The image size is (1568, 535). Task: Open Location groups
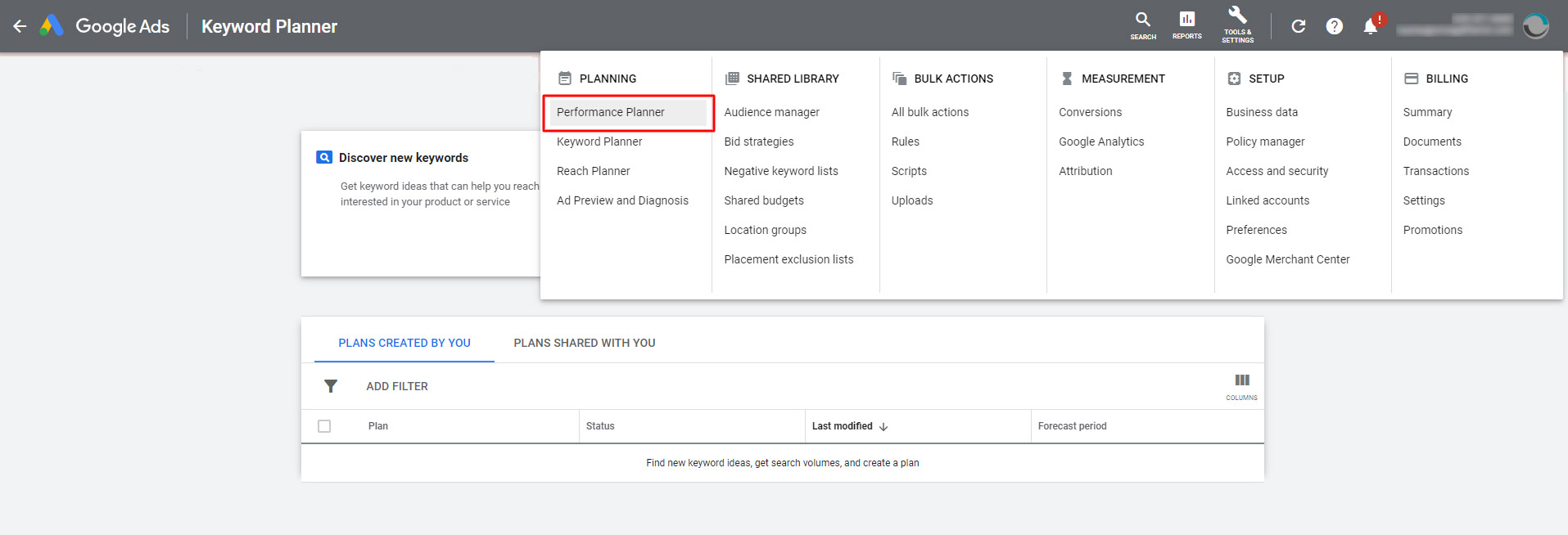click(x=766, y=230)
